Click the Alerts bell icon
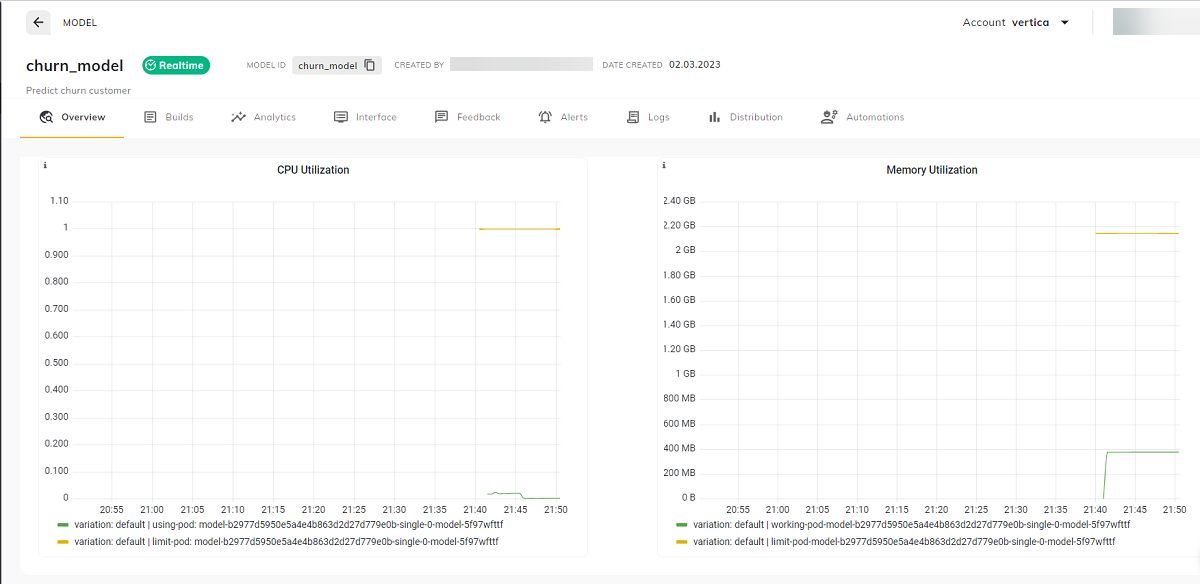The width and height of the screenshot is (1200, 584). (x=545, y=117)
